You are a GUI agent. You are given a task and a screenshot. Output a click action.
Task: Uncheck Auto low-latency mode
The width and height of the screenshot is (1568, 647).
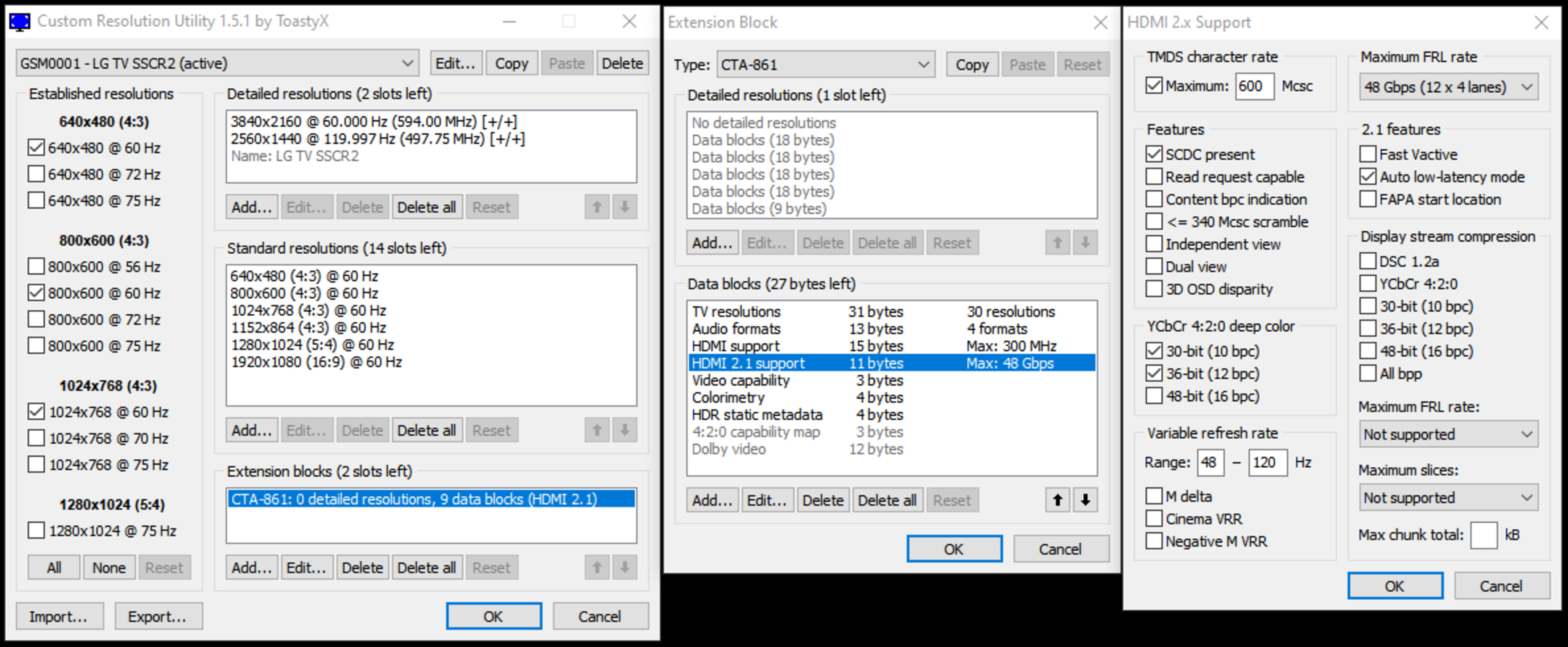click(1368, 176)
